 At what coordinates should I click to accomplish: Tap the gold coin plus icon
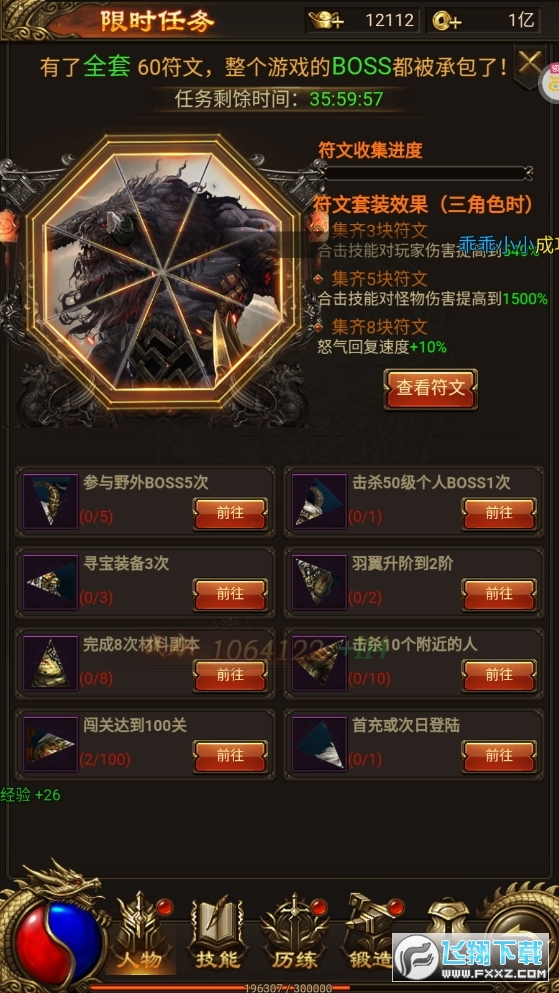[447, 21]
